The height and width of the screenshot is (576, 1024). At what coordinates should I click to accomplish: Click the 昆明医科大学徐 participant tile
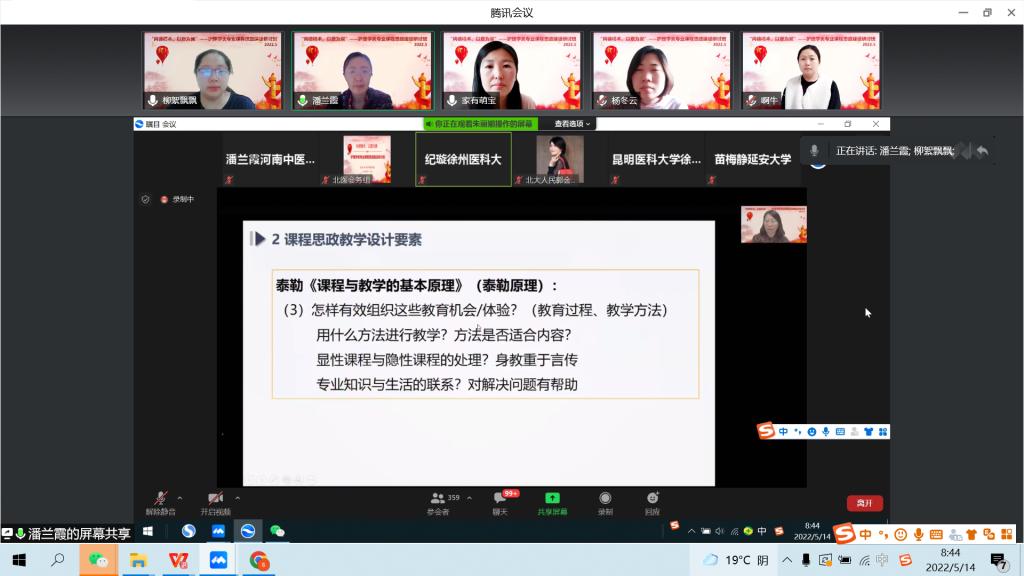[x=656, y=159]
